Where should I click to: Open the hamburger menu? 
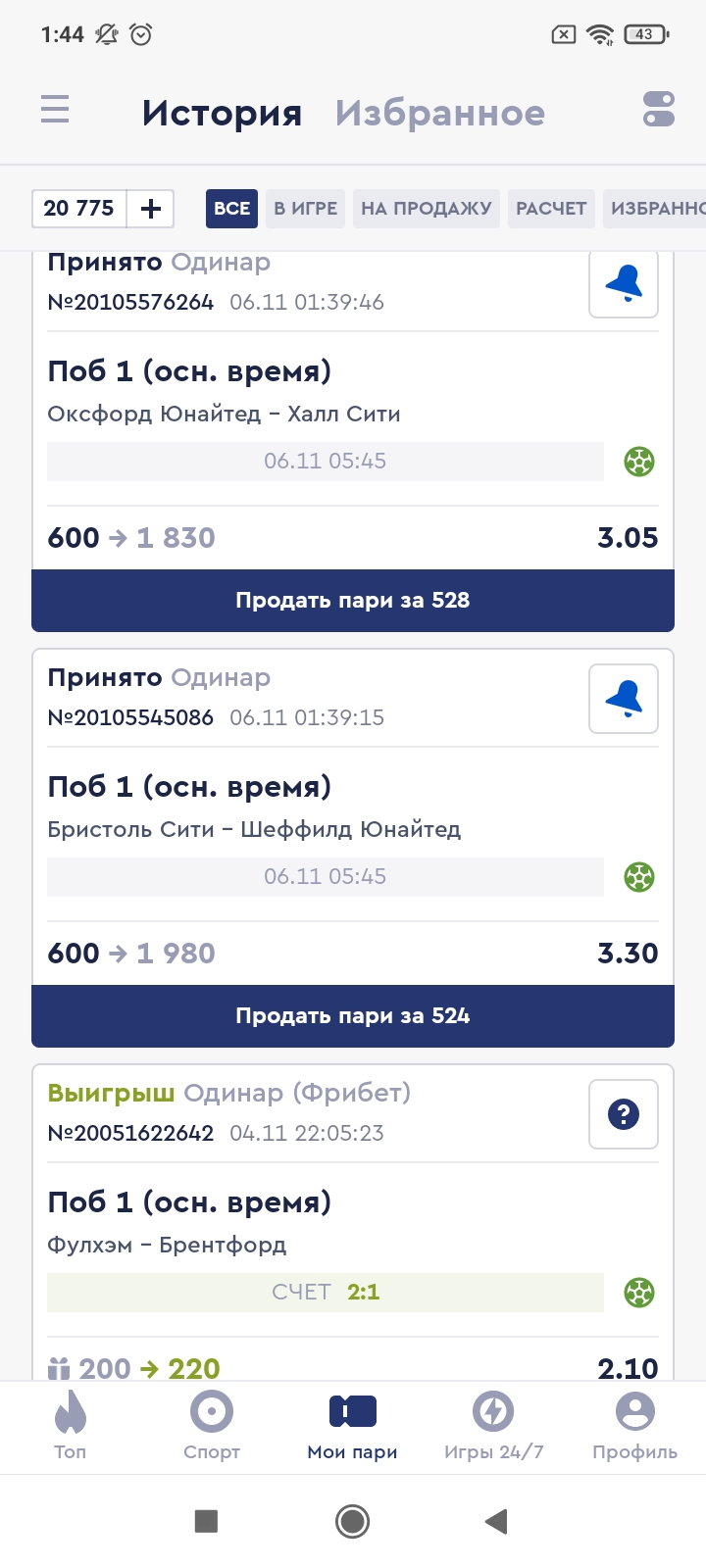click(55, 109)
